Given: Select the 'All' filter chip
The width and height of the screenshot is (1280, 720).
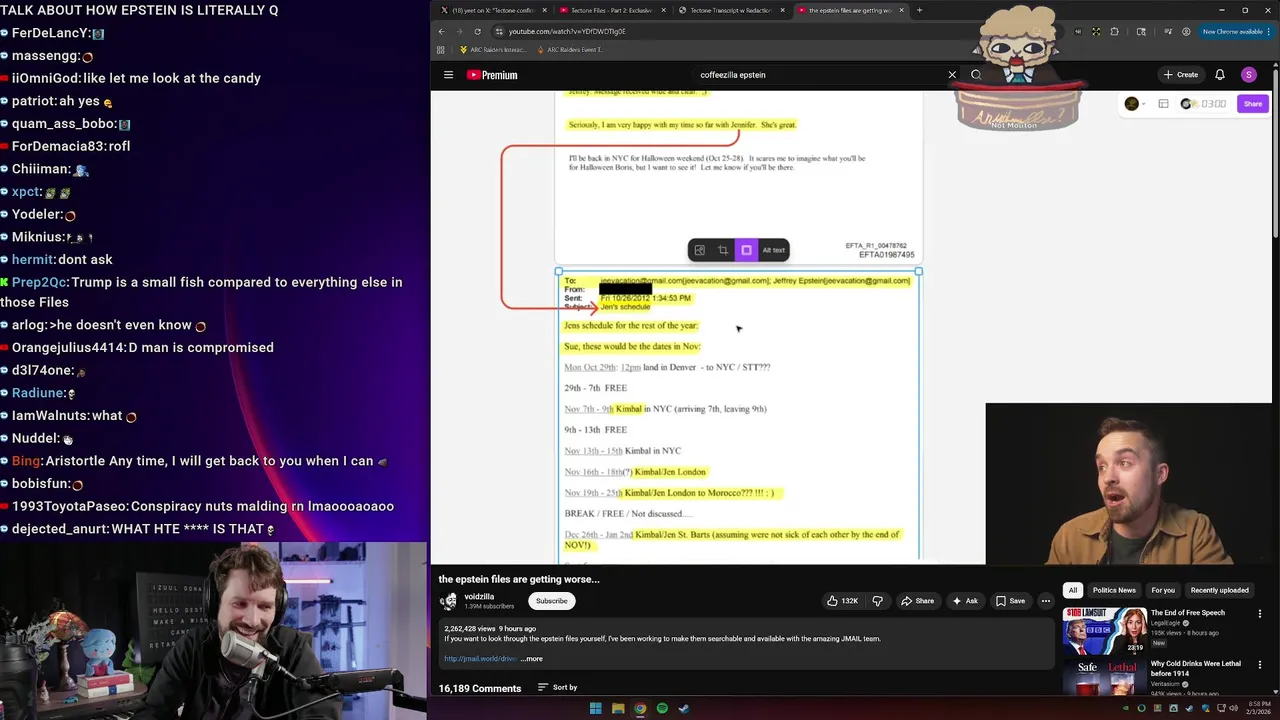Looking at the screenshot, I should 1072,590.
